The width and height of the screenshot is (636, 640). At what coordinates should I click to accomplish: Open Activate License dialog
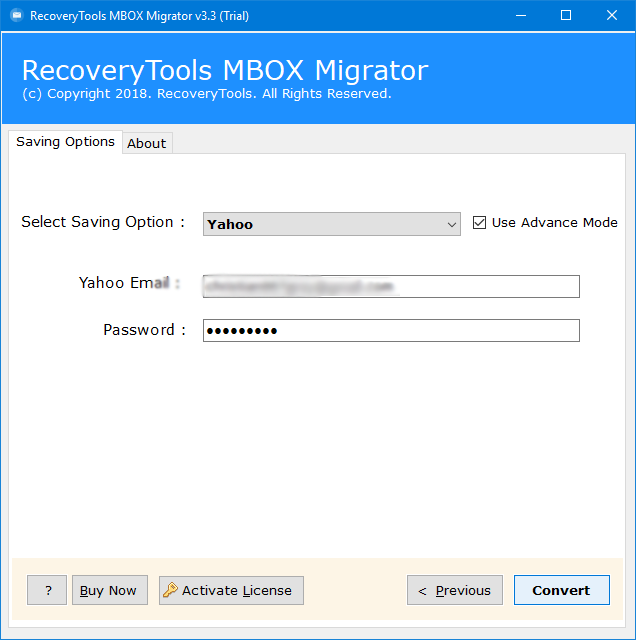coord(231,590)
